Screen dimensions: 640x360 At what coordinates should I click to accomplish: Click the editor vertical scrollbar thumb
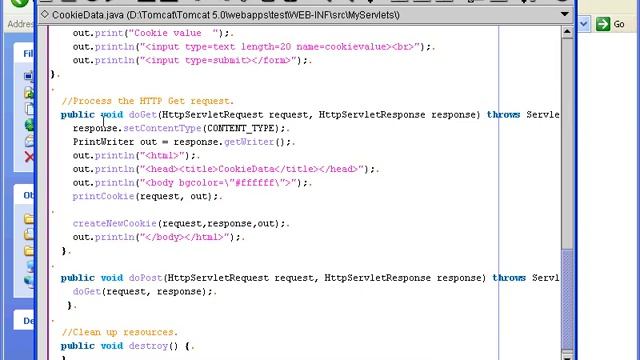[567, 298]
